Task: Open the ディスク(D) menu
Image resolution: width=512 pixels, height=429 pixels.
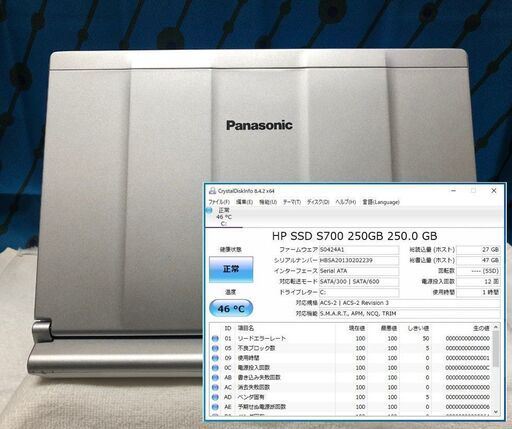Action: 318,202
